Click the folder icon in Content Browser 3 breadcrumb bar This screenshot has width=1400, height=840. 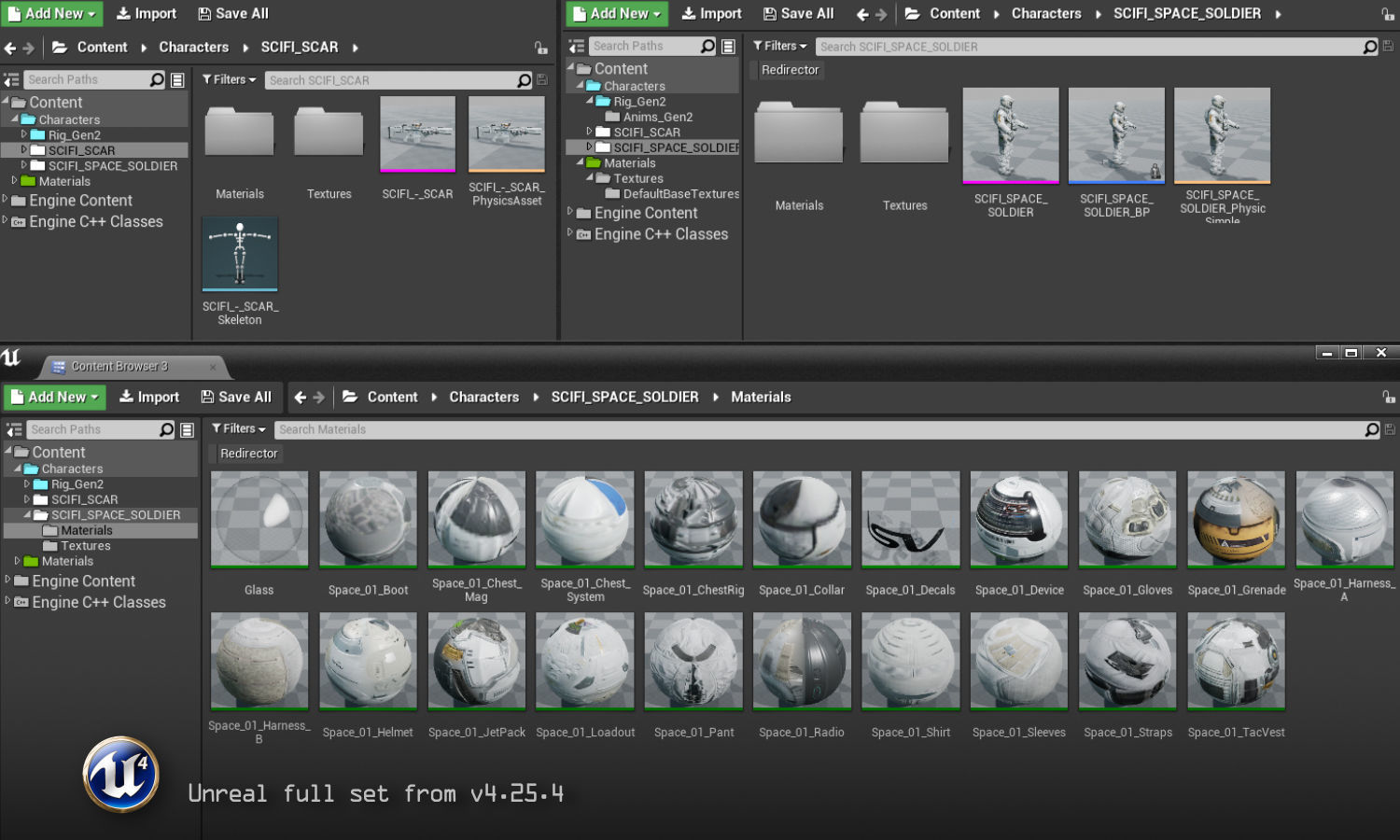(x=350, y=397)
